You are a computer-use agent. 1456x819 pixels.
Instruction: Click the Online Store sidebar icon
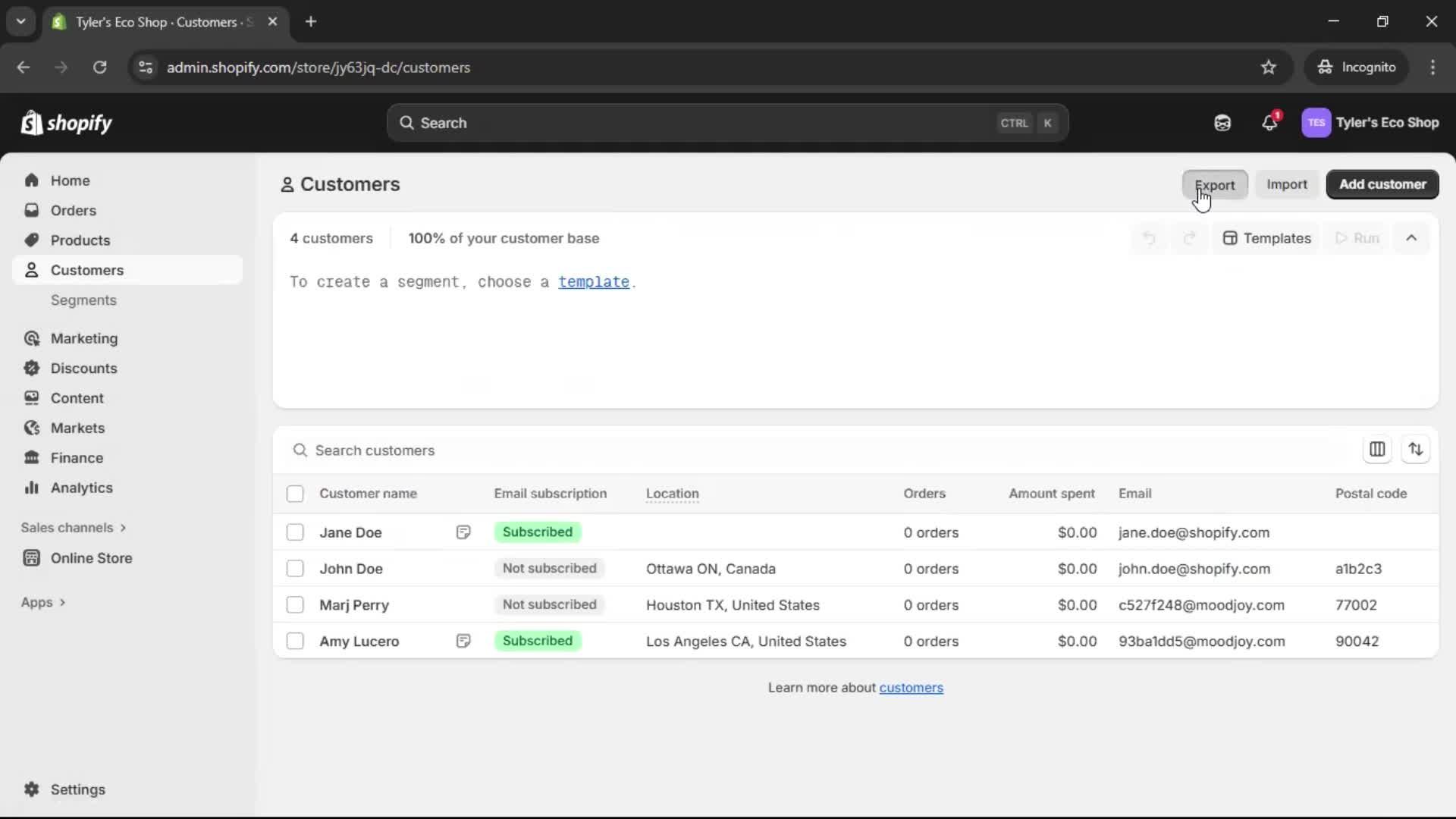coord(31,557)
